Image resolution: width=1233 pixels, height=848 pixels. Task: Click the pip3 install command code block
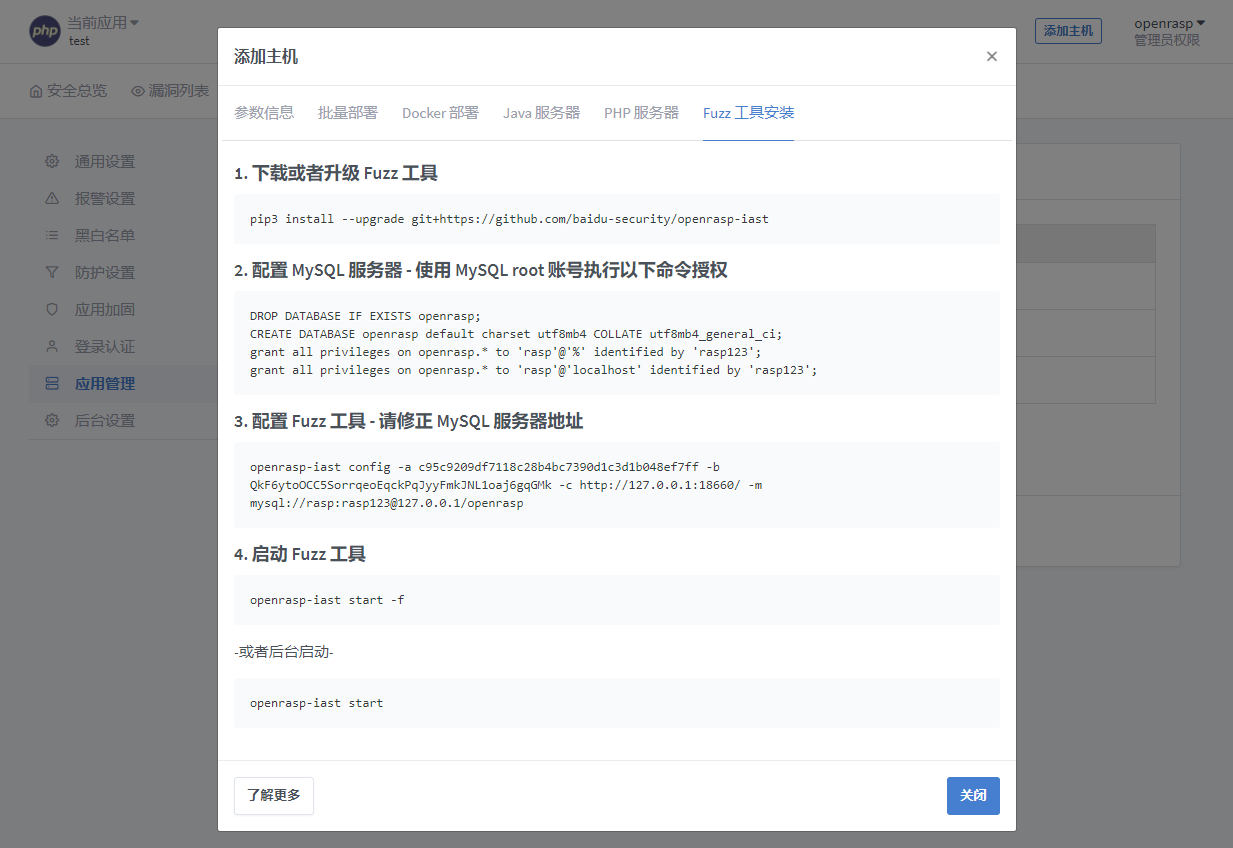[x=617, y=219]
